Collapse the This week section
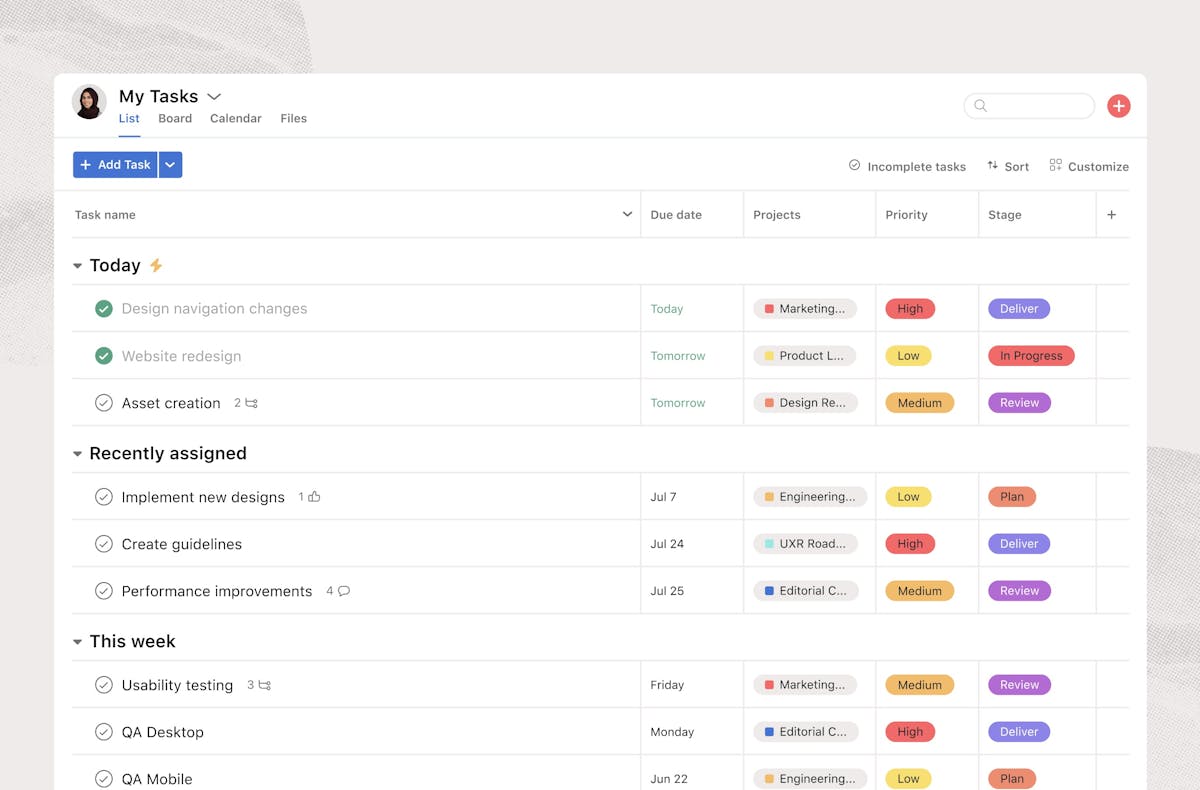 (77, 642)
